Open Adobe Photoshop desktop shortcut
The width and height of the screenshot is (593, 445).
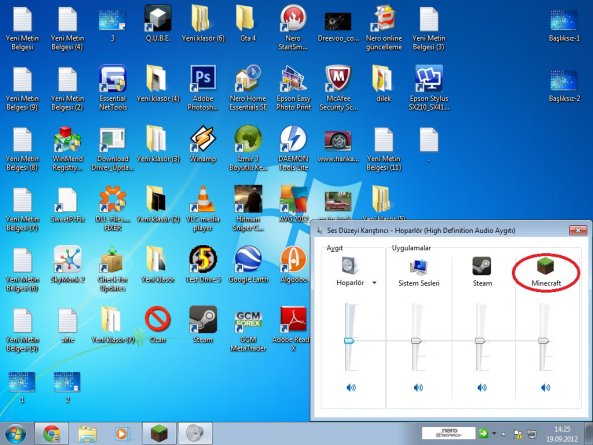pos(203,78)
